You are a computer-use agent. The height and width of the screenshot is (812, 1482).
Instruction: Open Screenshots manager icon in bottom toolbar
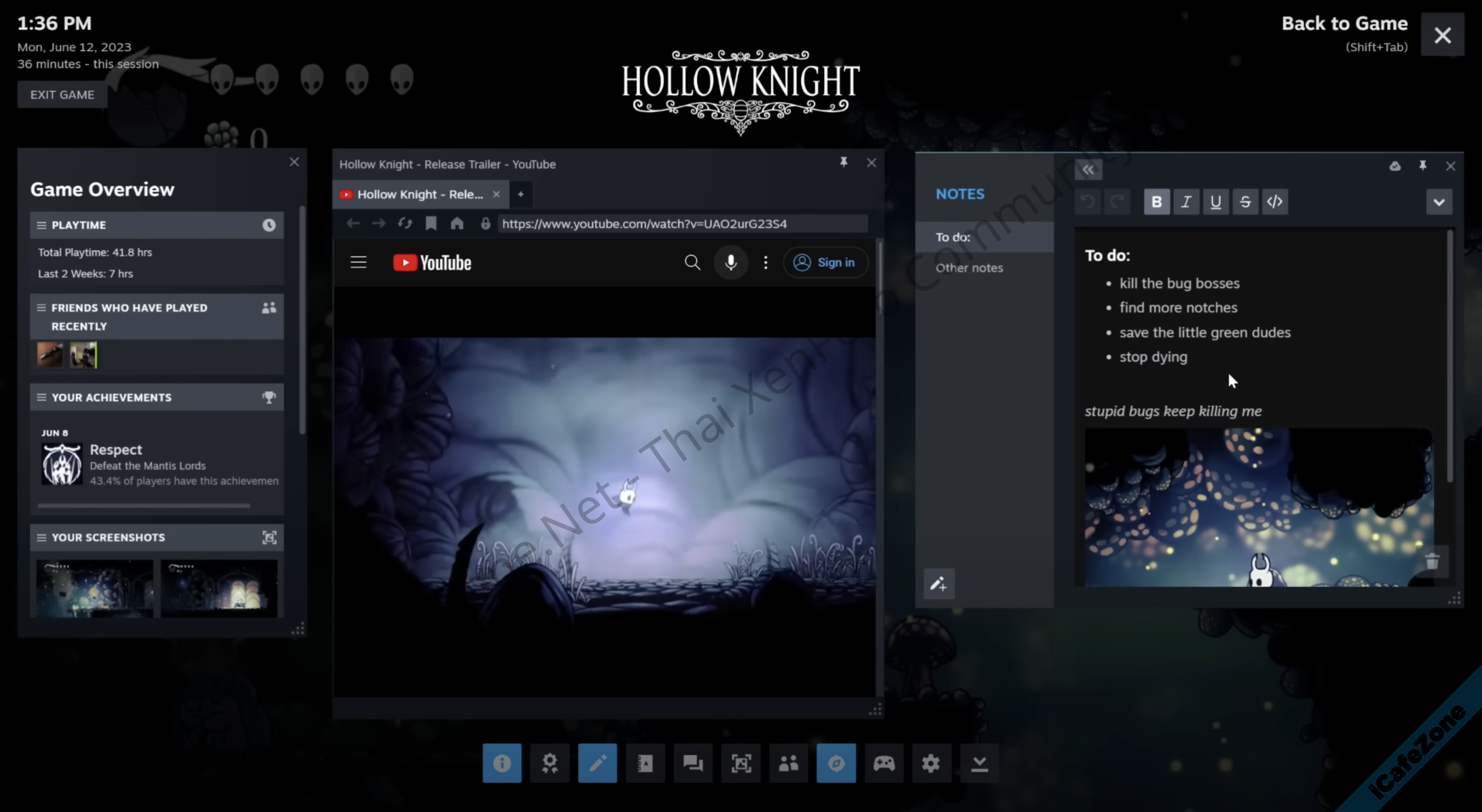coord(741,763)
